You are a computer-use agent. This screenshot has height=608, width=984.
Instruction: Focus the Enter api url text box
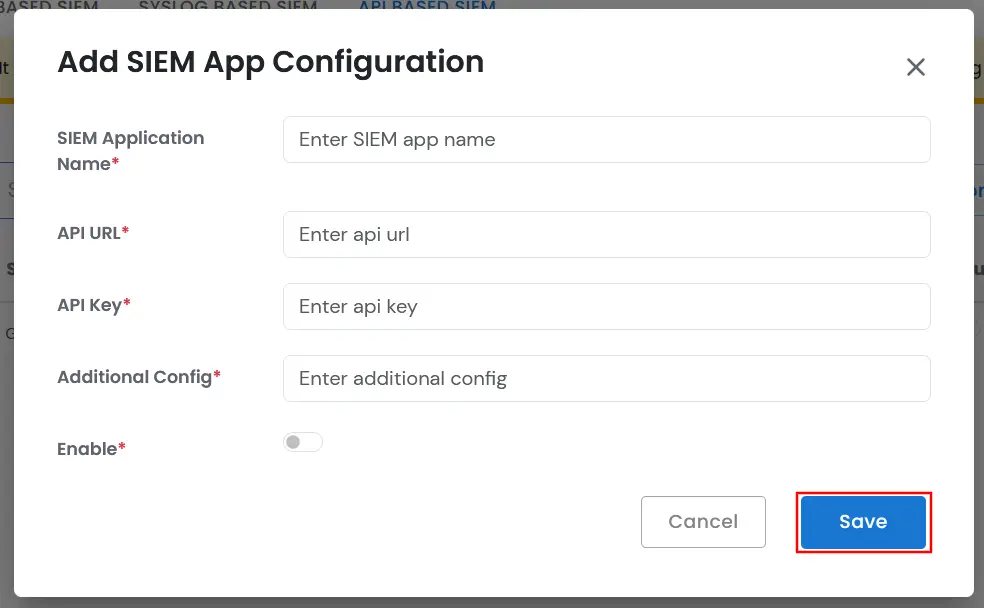pyautogui.click(x=606, y=234)
